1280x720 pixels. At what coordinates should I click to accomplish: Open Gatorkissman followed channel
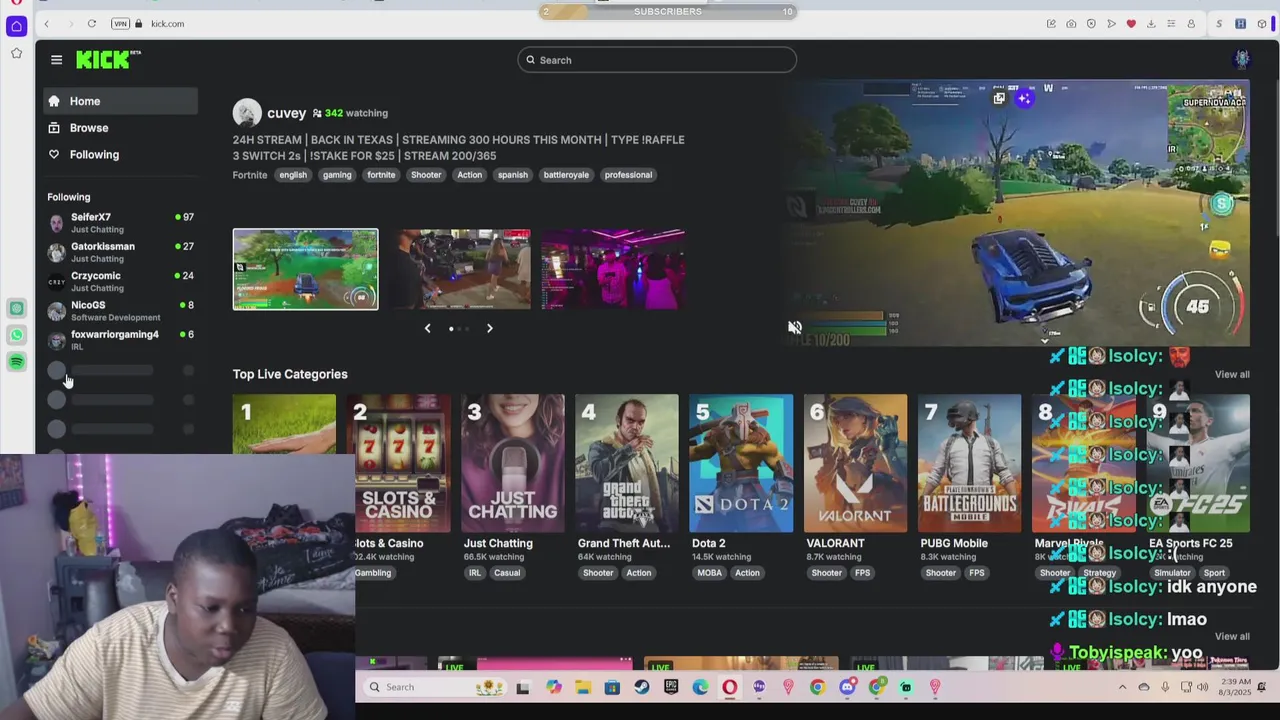[120, 252]
